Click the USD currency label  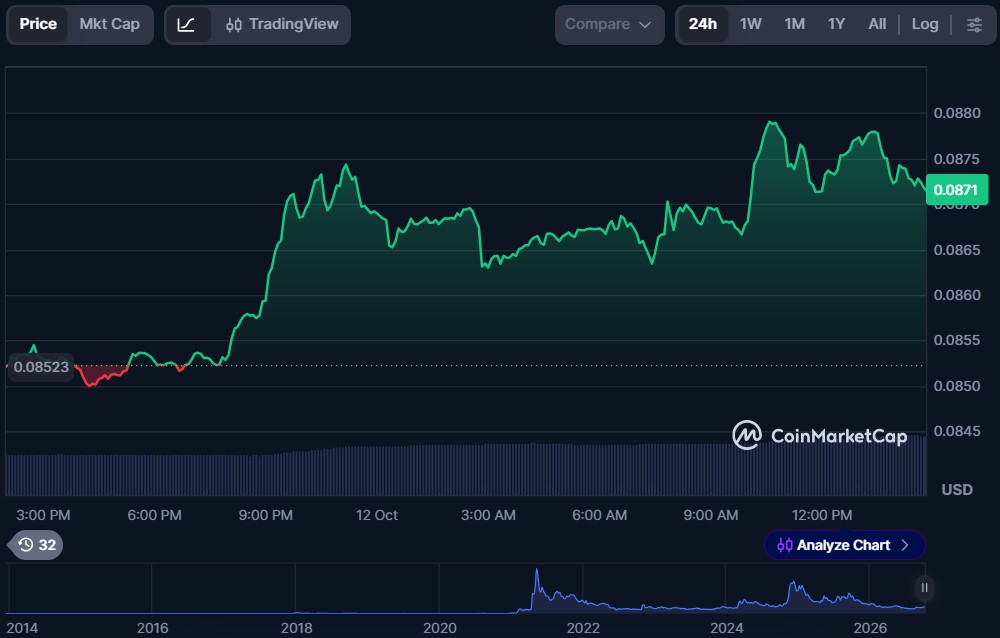(957, 489)
